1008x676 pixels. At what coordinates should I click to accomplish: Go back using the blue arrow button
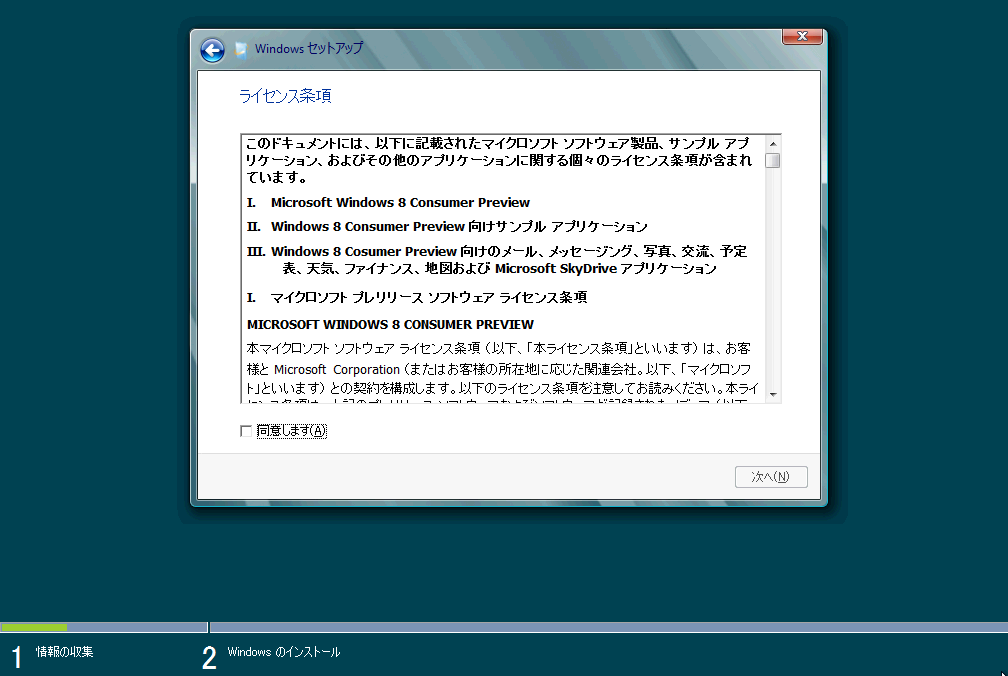click(212, 50)
